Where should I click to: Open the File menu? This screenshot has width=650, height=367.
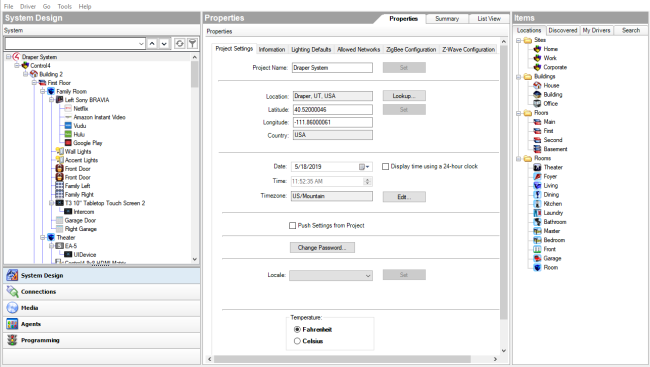click(8, 6)
